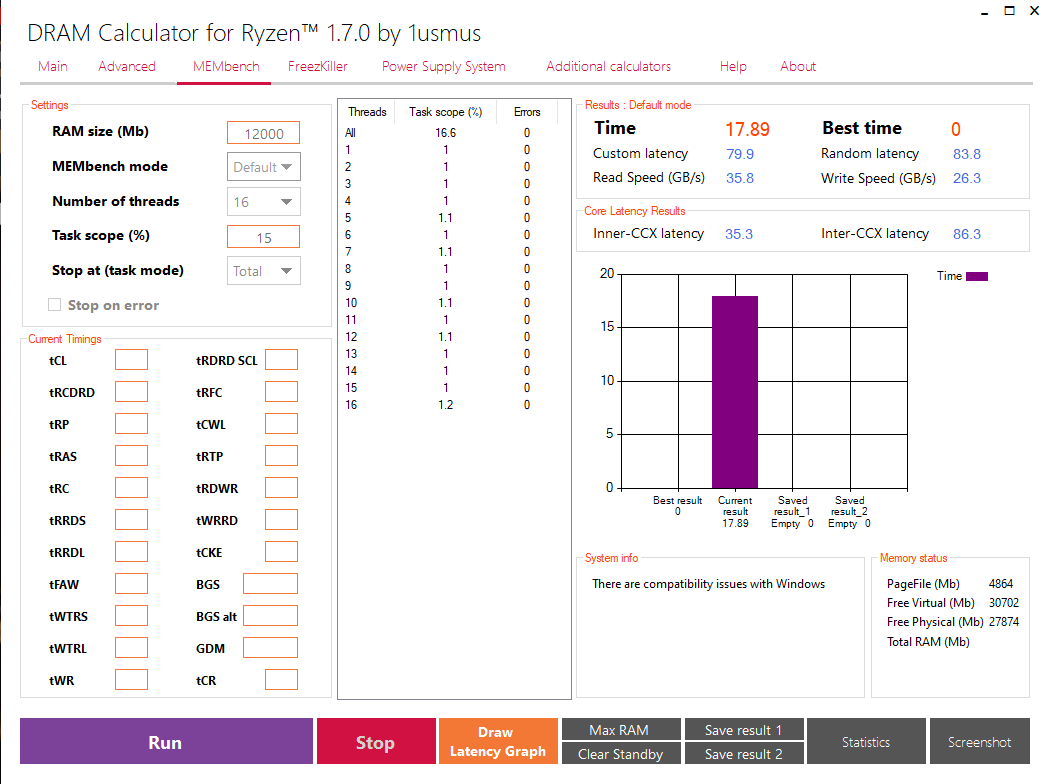Click the Clear Standby button
Image resolution: width=1048 pixels, height=784 pixels.
click(x=621, y=753)
